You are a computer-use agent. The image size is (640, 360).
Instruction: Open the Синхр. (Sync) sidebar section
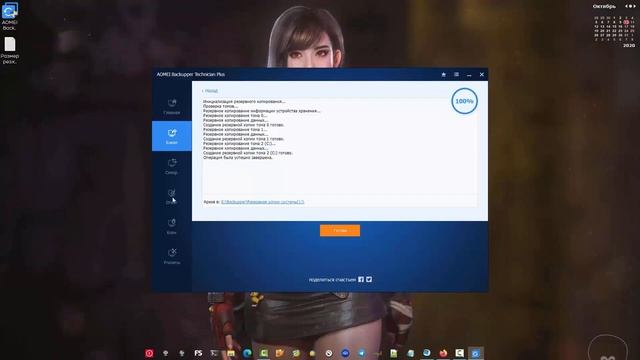pyautogui.click(x=171, y=166)
